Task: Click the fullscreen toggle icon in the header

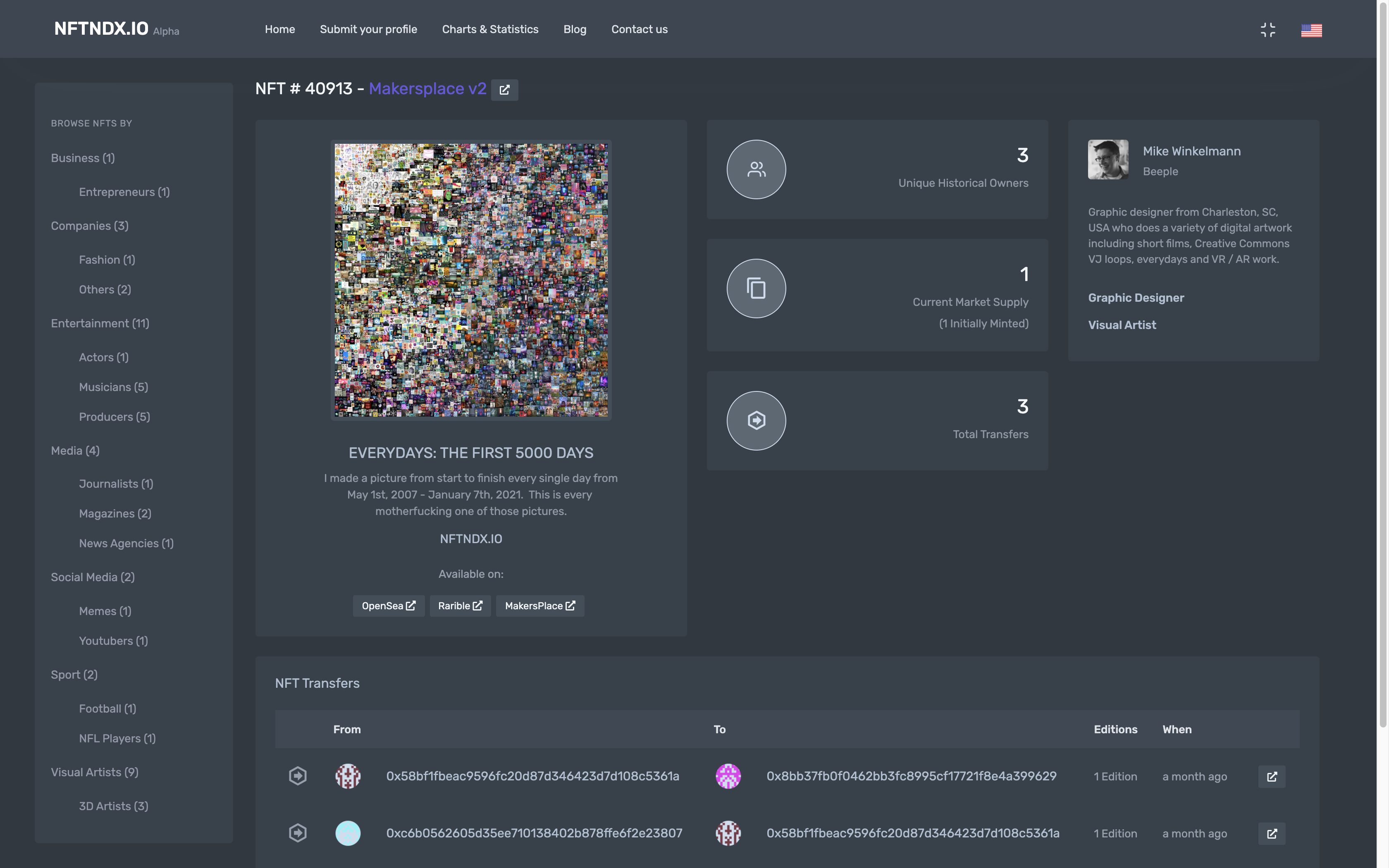Action: tap(1268, 29)
